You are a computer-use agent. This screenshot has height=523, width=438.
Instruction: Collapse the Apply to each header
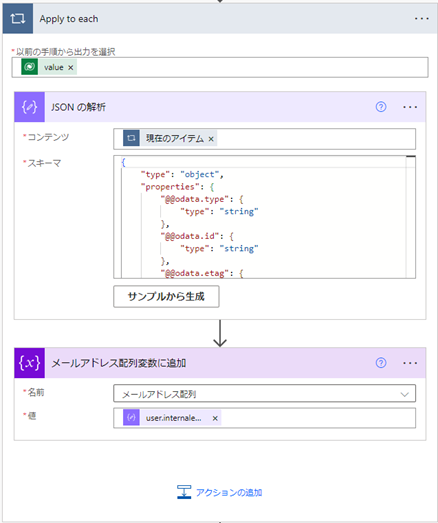[220, 19]
